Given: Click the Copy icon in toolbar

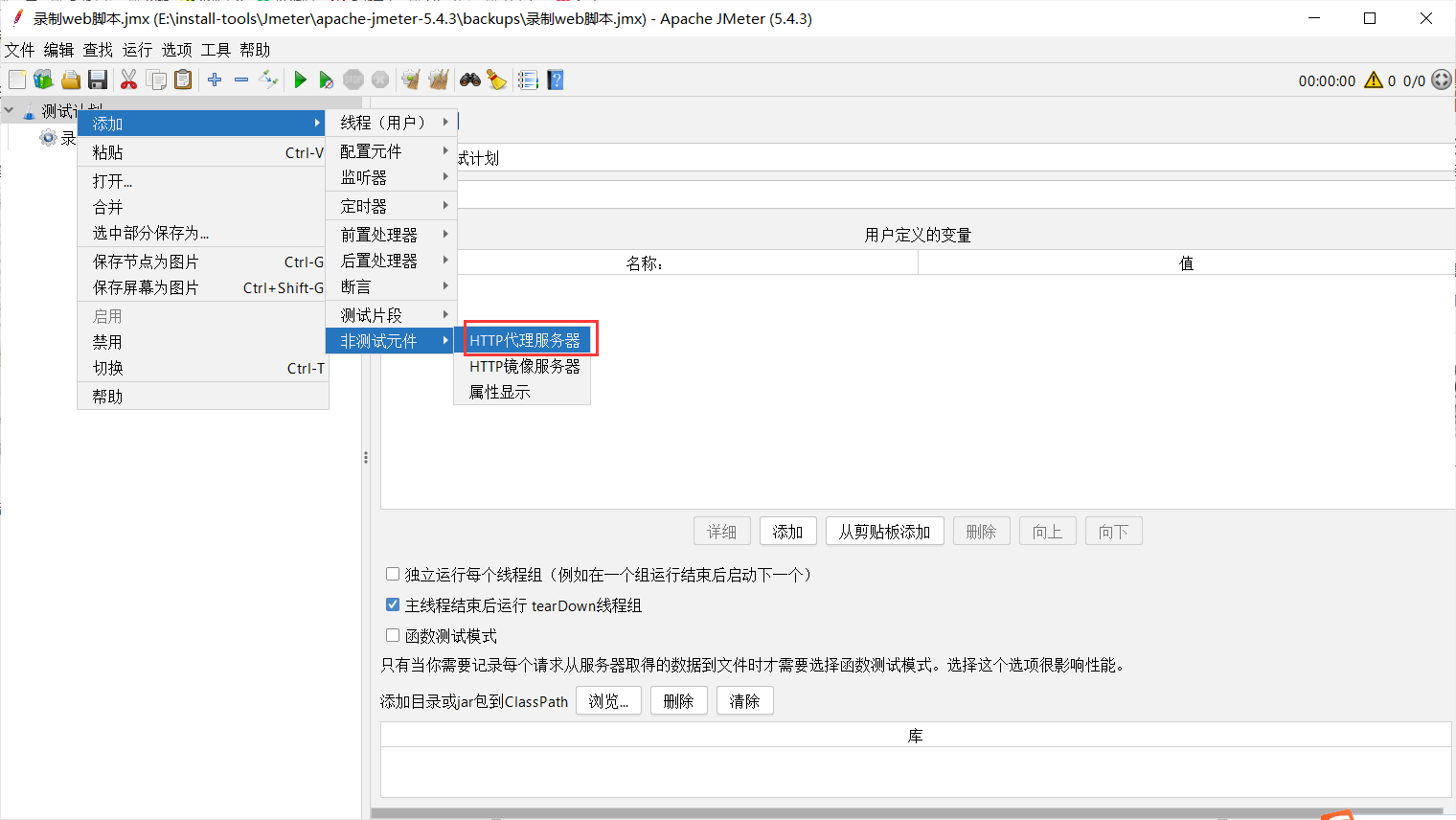Looking at the screenshot, I should click(156, 80).
